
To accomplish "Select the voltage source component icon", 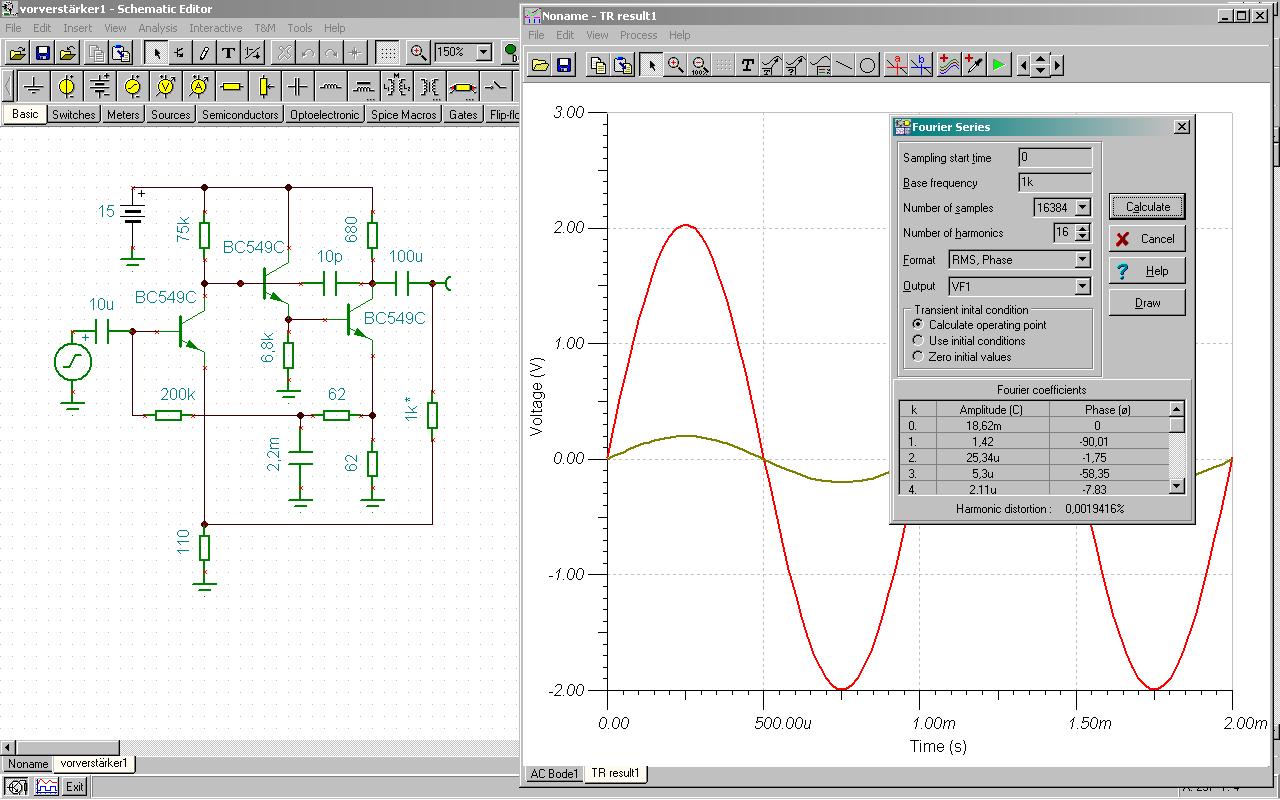I will pyautogui.click(x=67, y=87).
